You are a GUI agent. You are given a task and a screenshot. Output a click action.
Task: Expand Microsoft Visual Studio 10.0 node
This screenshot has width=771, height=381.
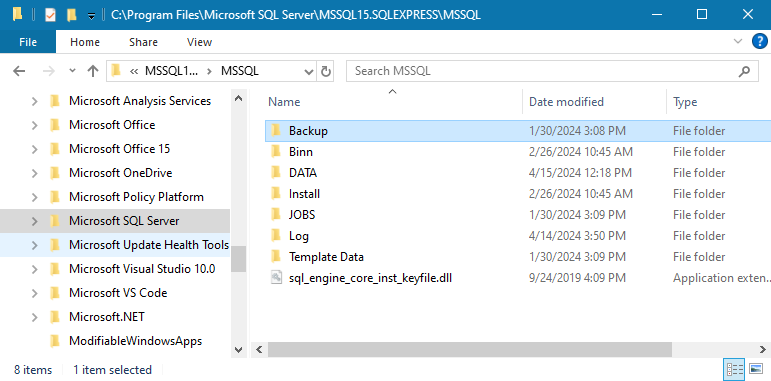click(x=34, y=269)
